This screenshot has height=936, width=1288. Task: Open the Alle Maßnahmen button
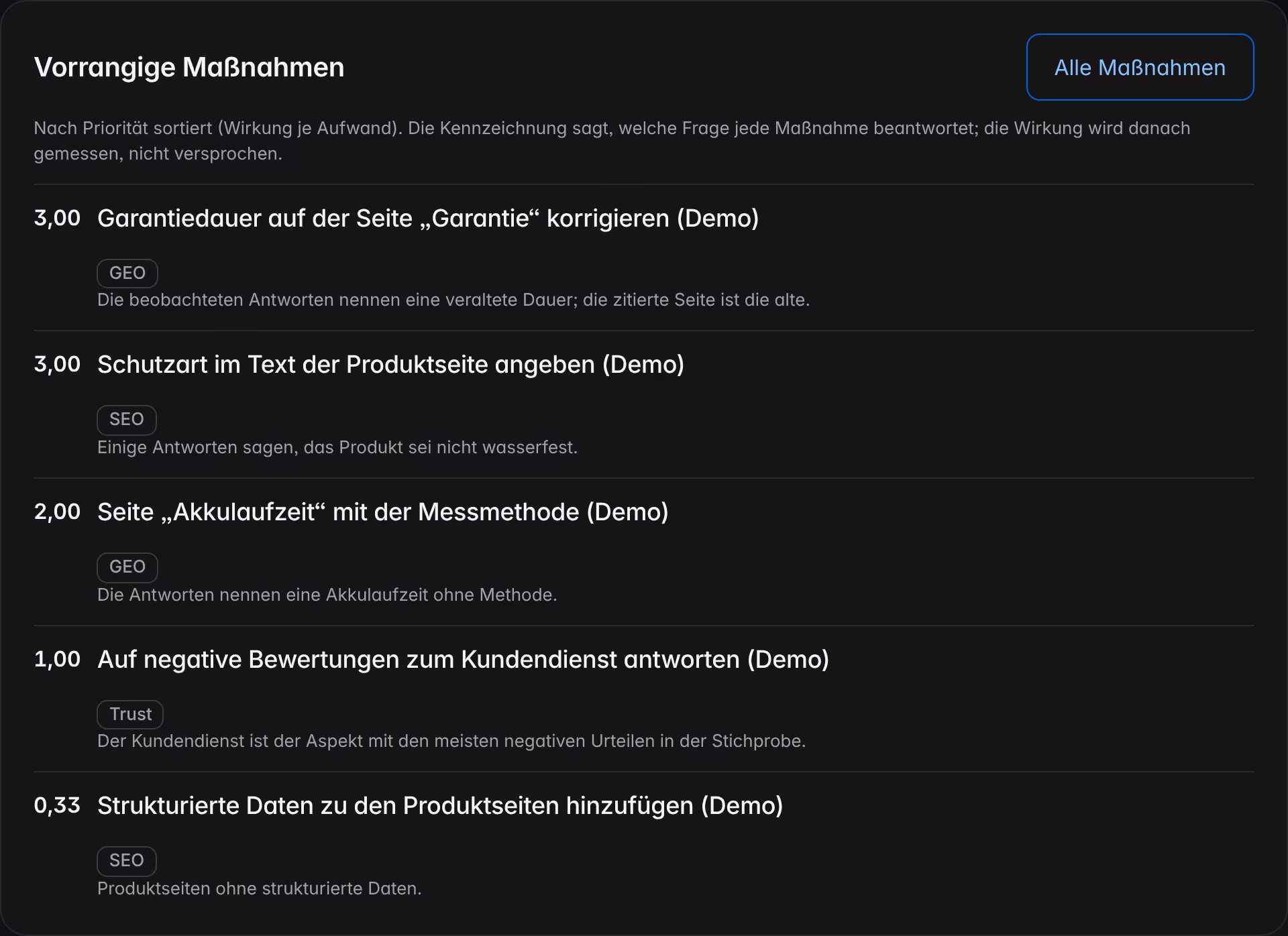pos(1140,67)
